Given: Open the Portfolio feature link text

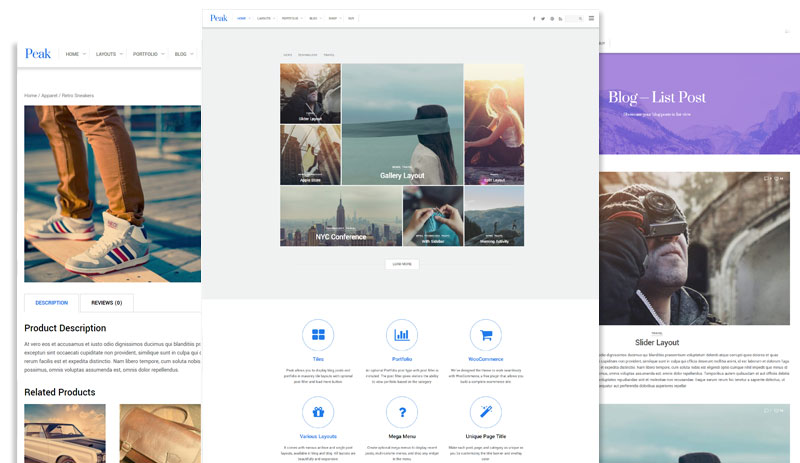Looking at the screenshot, I should (402, 359).
